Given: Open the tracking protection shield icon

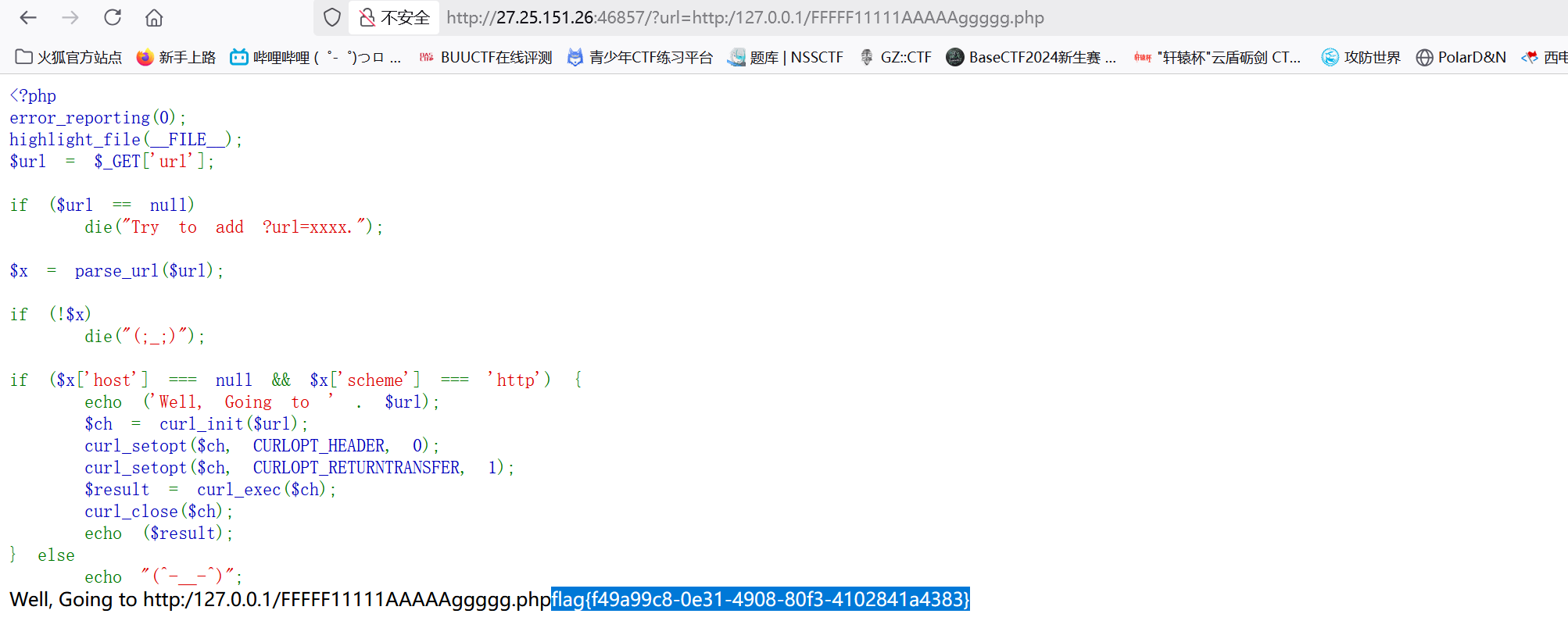Looking at the screenshot, I should click(x=332, y=17).
